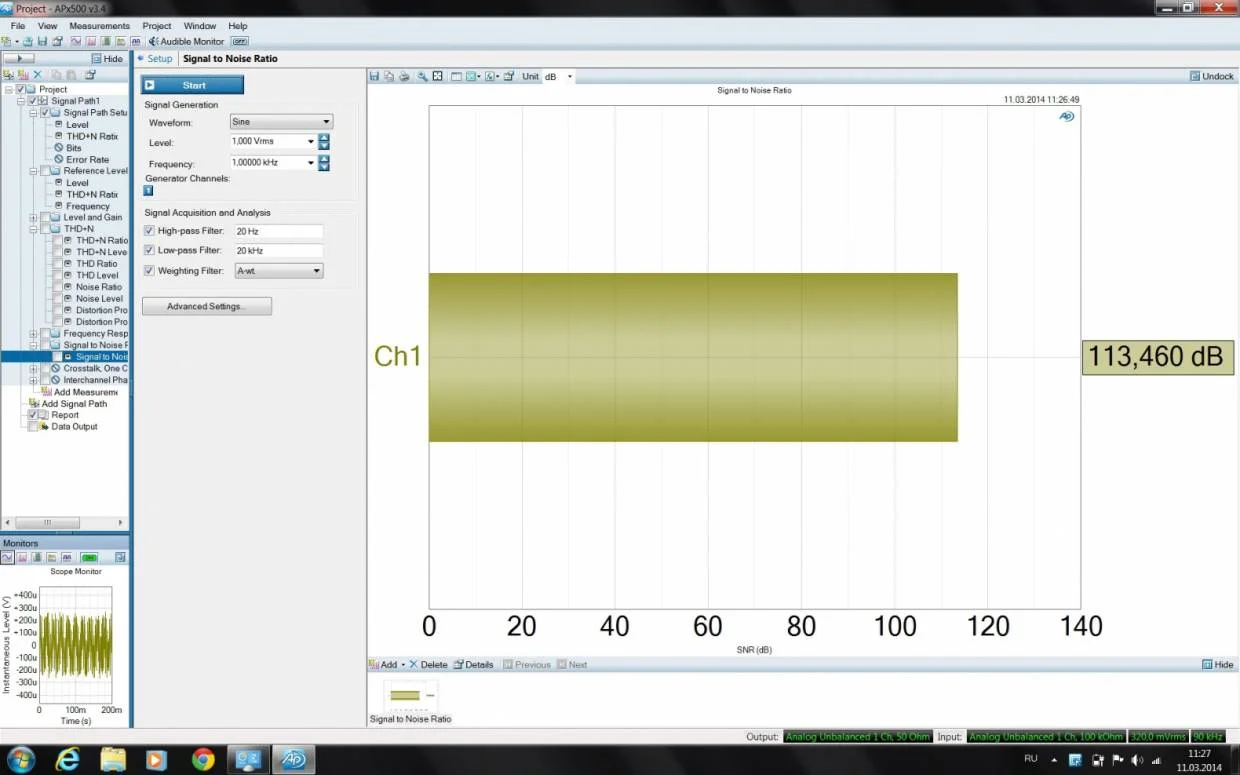Toggle Low-pass Filter checkbox
The height and width of the screenshot is (775, 1240).
coord(150,250)
